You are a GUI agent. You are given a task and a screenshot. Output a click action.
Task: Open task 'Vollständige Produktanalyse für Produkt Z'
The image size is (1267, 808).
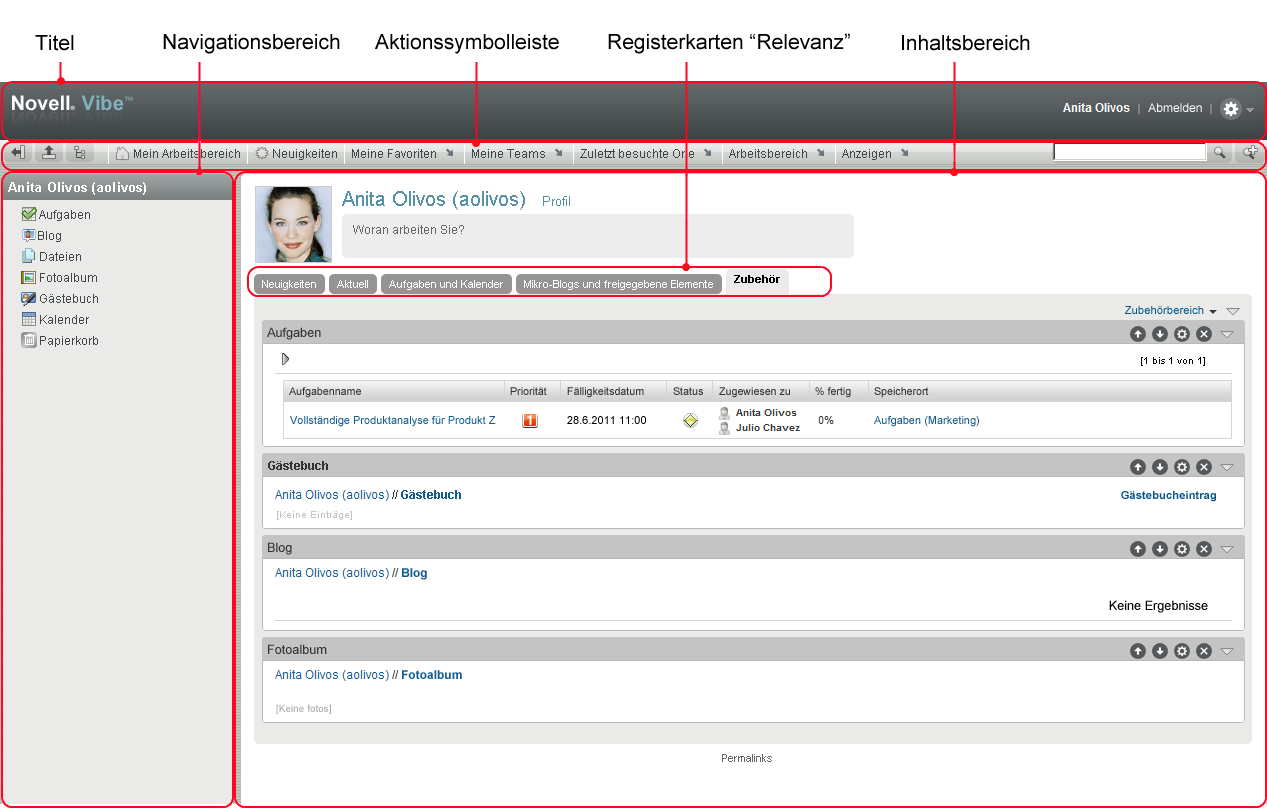point(393,420)
